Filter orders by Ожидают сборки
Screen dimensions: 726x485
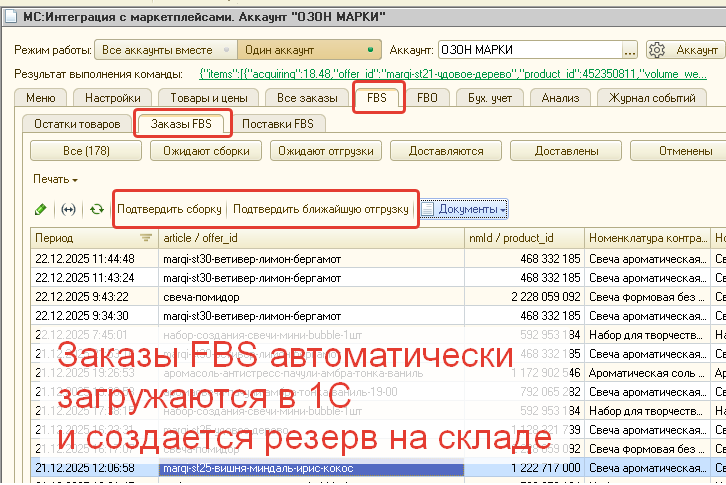click(206, 151)
